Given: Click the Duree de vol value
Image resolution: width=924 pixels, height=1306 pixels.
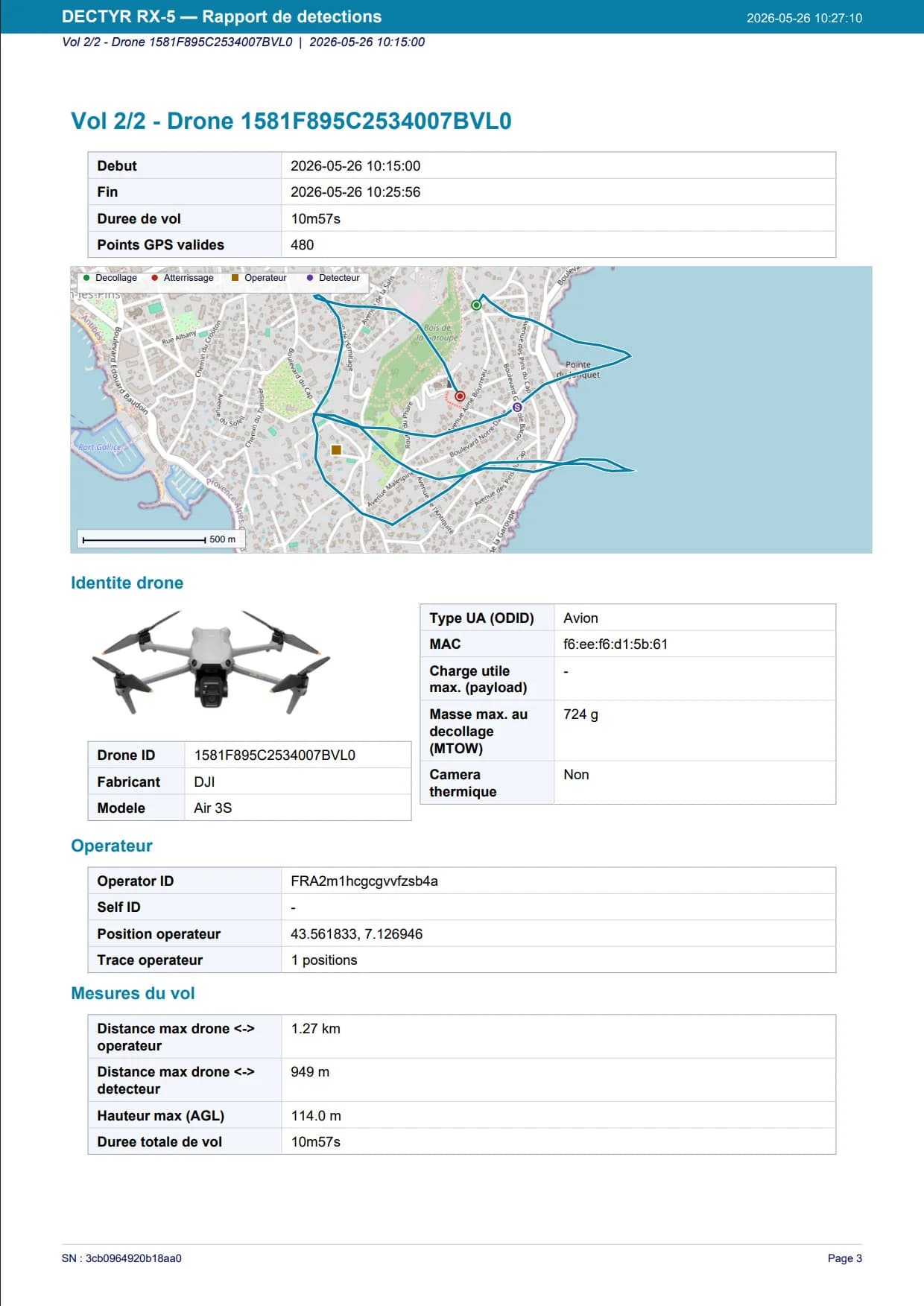Looking at the screenshot, I should (315, 219).
